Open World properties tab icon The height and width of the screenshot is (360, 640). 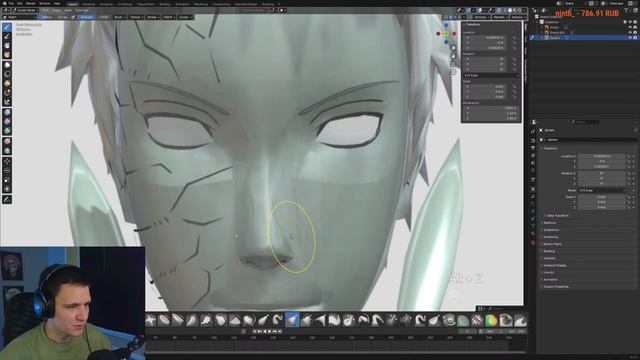coord(533,171)
